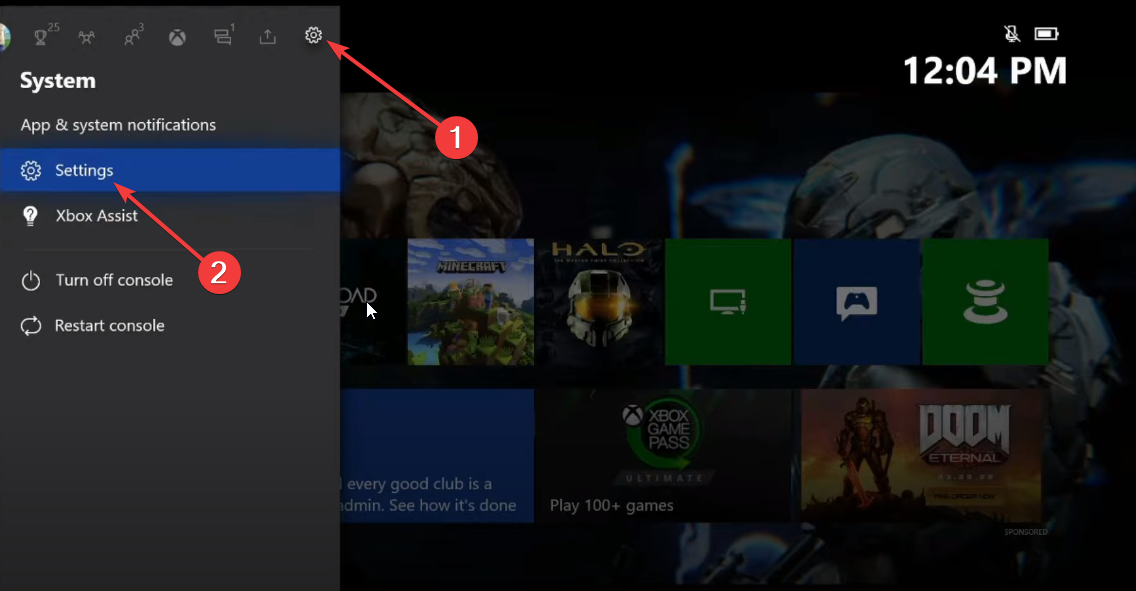1136x591 pixels.
Task: Open the blue controller chat tile
Action: (856, 302)
